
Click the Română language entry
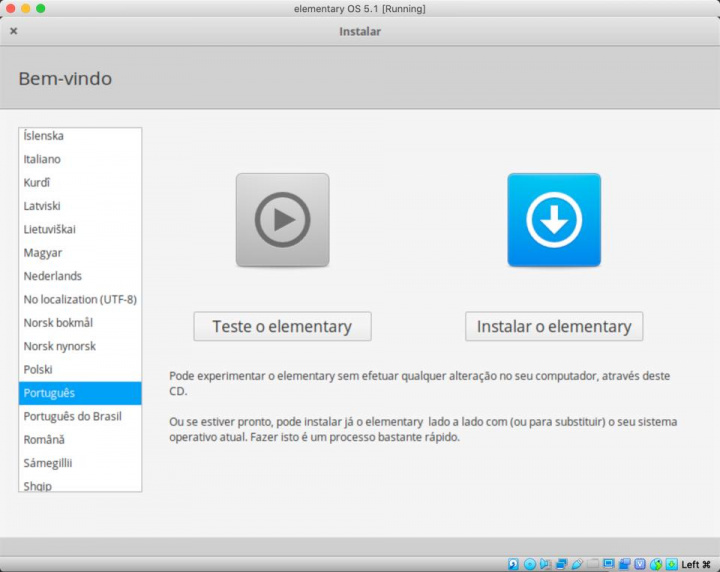pyautogui.click(x=44, y=440)
